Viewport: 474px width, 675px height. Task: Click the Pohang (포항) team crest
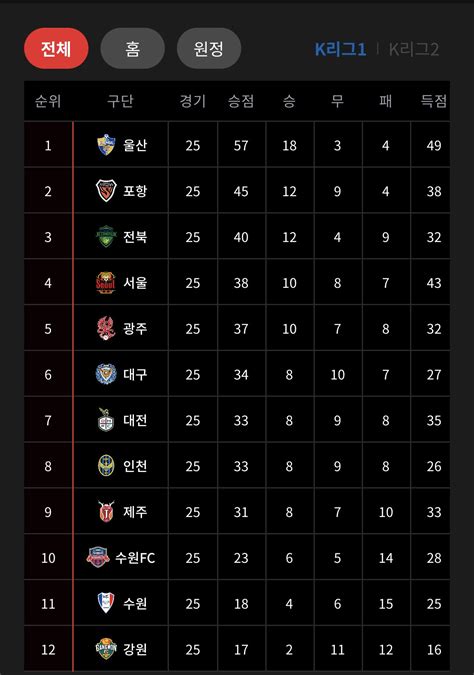click(x=106, y=191)
